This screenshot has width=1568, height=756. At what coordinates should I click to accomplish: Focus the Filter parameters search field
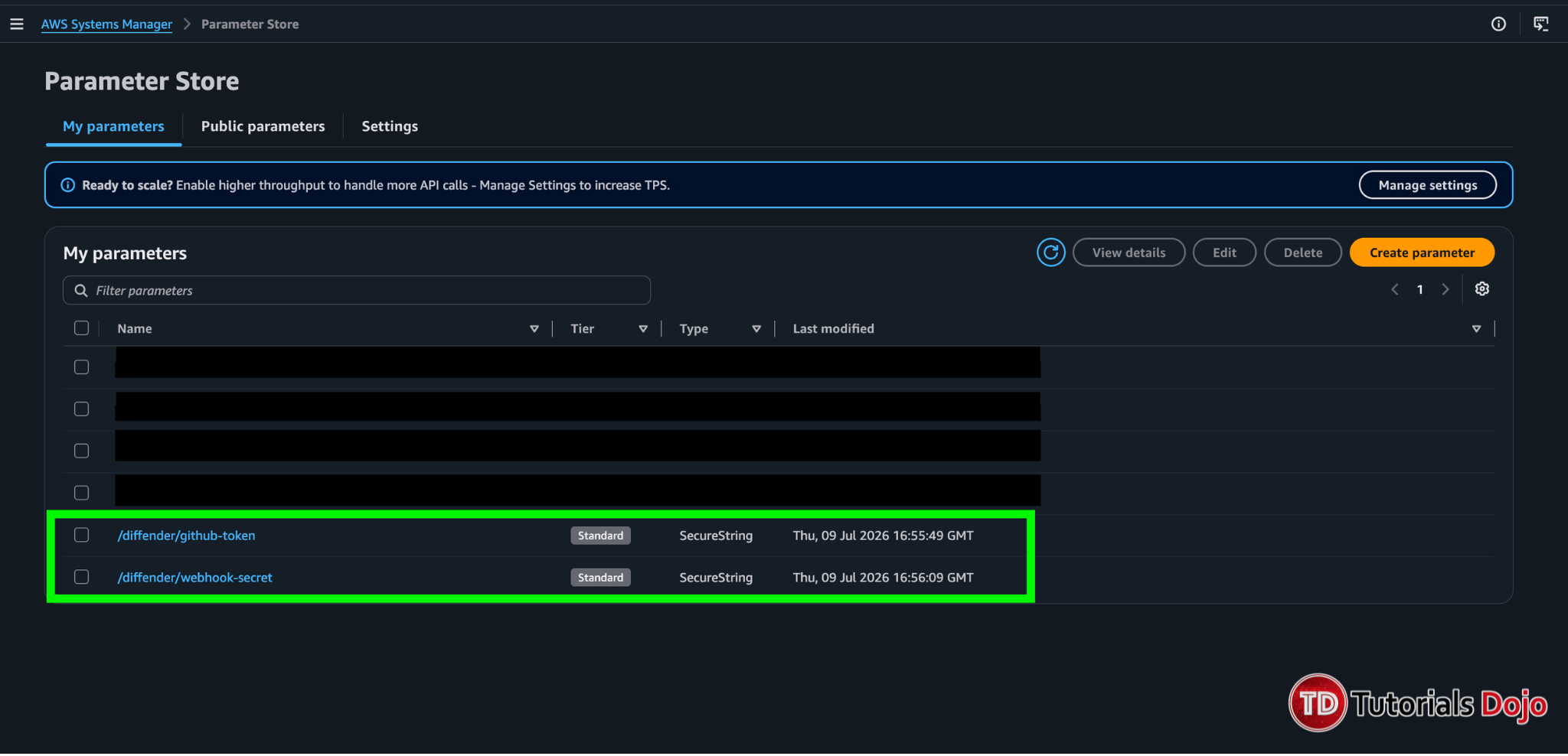(357, 291)
